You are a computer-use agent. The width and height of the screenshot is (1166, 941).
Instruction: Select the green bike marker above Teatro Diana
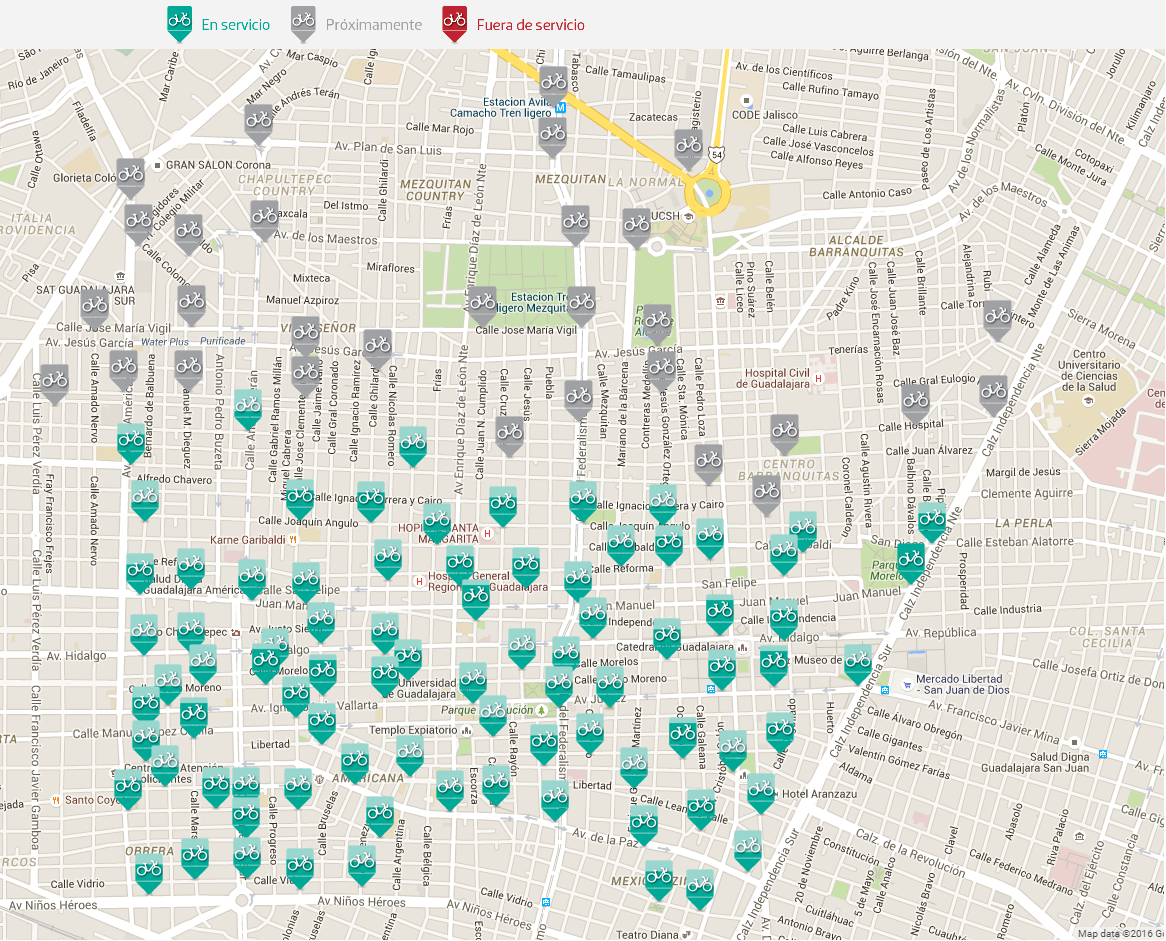pos(659,877)
